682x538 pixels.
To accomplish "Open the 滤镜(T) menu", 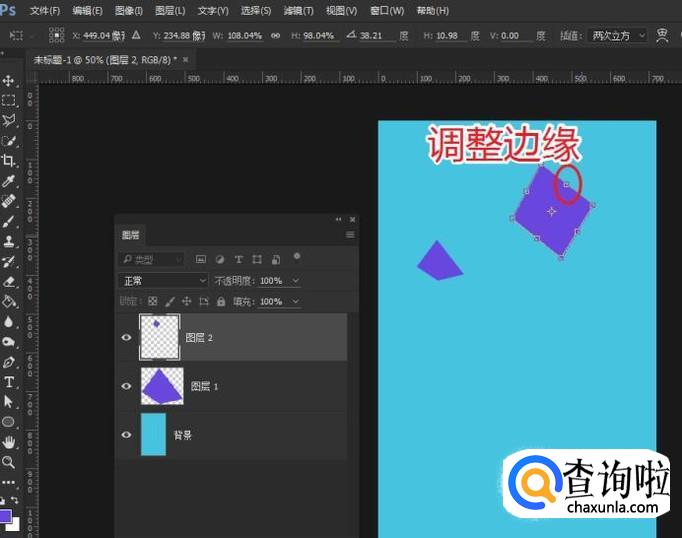I will pos(298,11).
